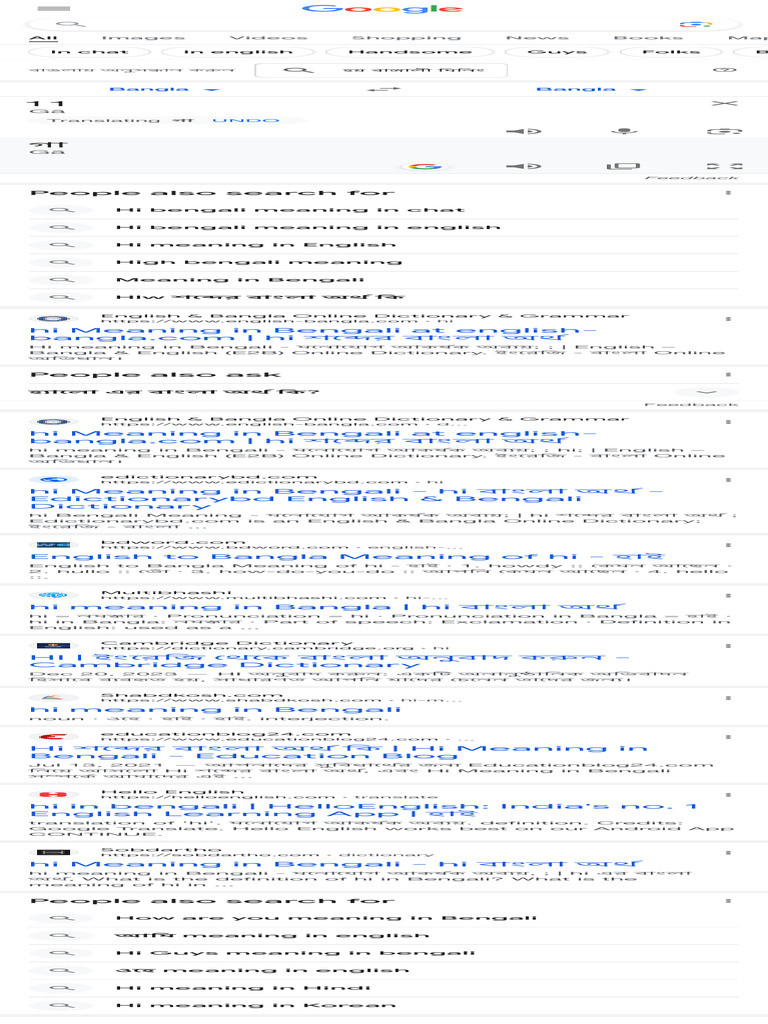The width and height of the screenshot is (768, 1024).
Task: Open target language Bangla dropdown
Action: coord(591,89)
